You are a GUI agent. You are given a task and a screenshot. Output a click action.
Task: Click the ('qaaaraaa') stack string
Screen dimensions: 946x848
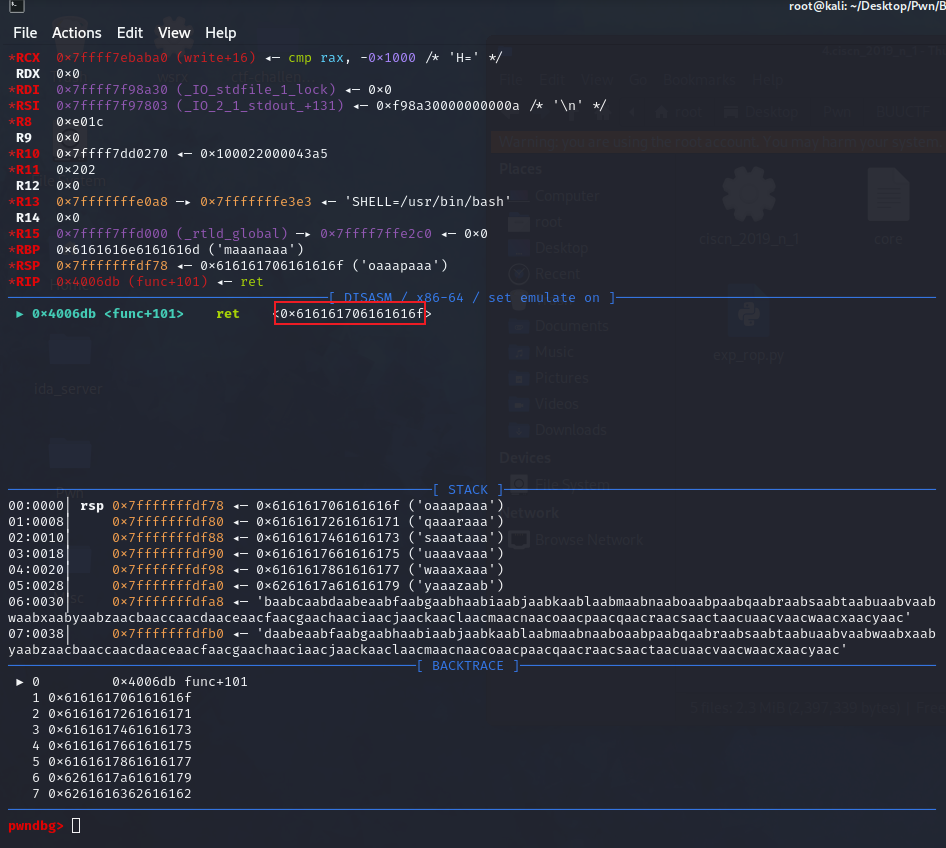(456, 522)
